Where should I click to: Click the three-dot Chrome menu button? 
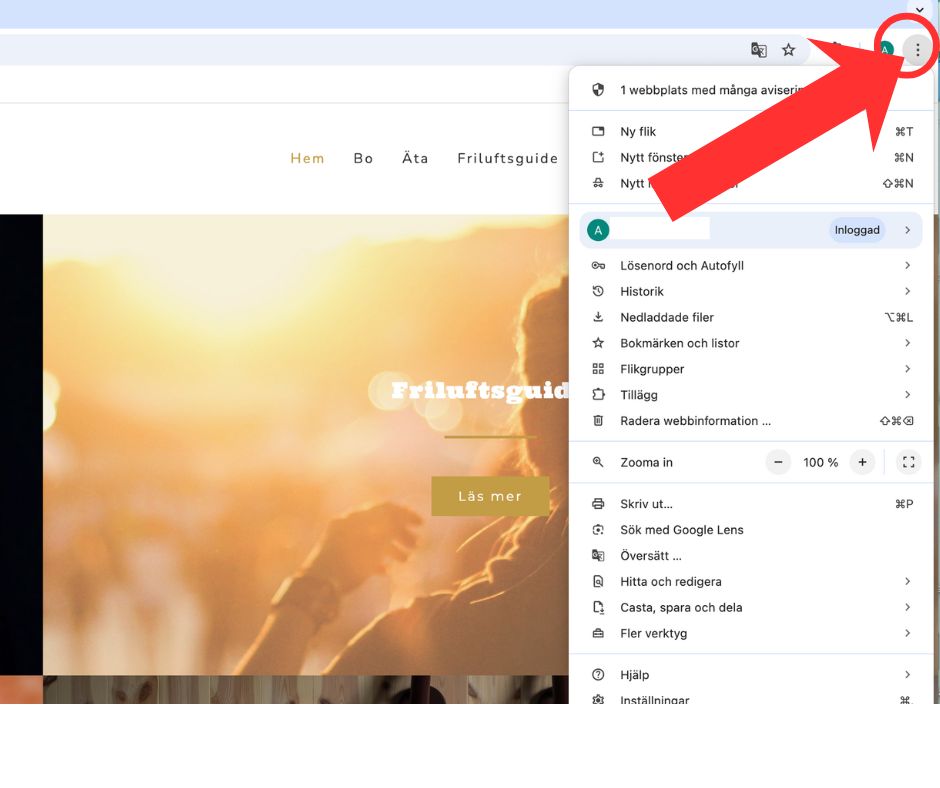pyautogui.click(x=917, y=50)
